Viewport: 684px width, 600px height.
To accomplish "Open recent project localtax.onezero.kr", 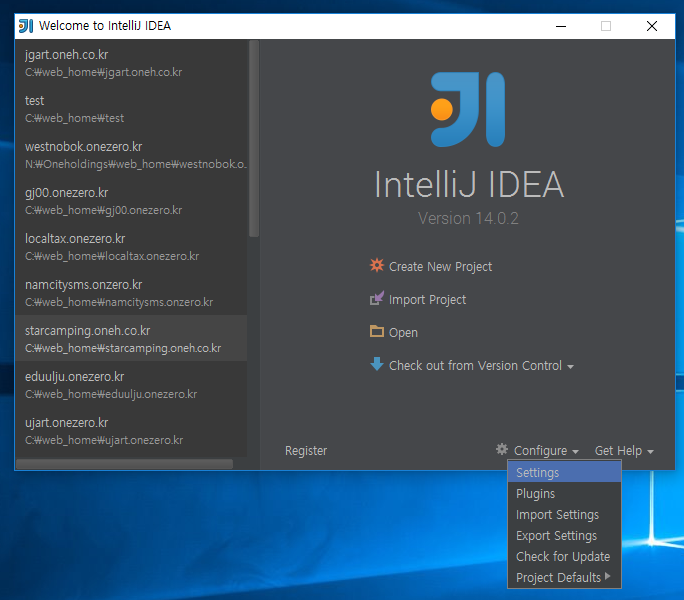I will click(131, 247).
